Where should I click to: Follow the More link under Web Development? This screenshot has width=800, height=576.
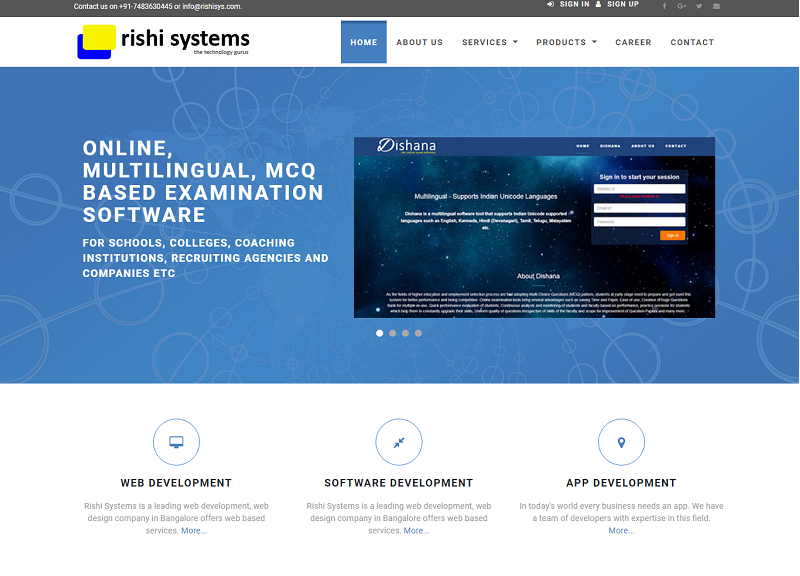click(194, 531)
